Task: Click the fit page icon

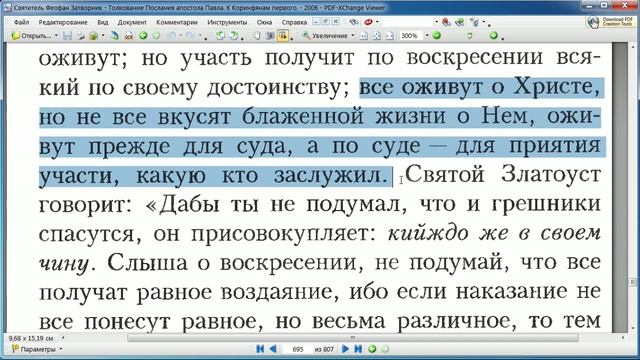Action: pos(377,36)
